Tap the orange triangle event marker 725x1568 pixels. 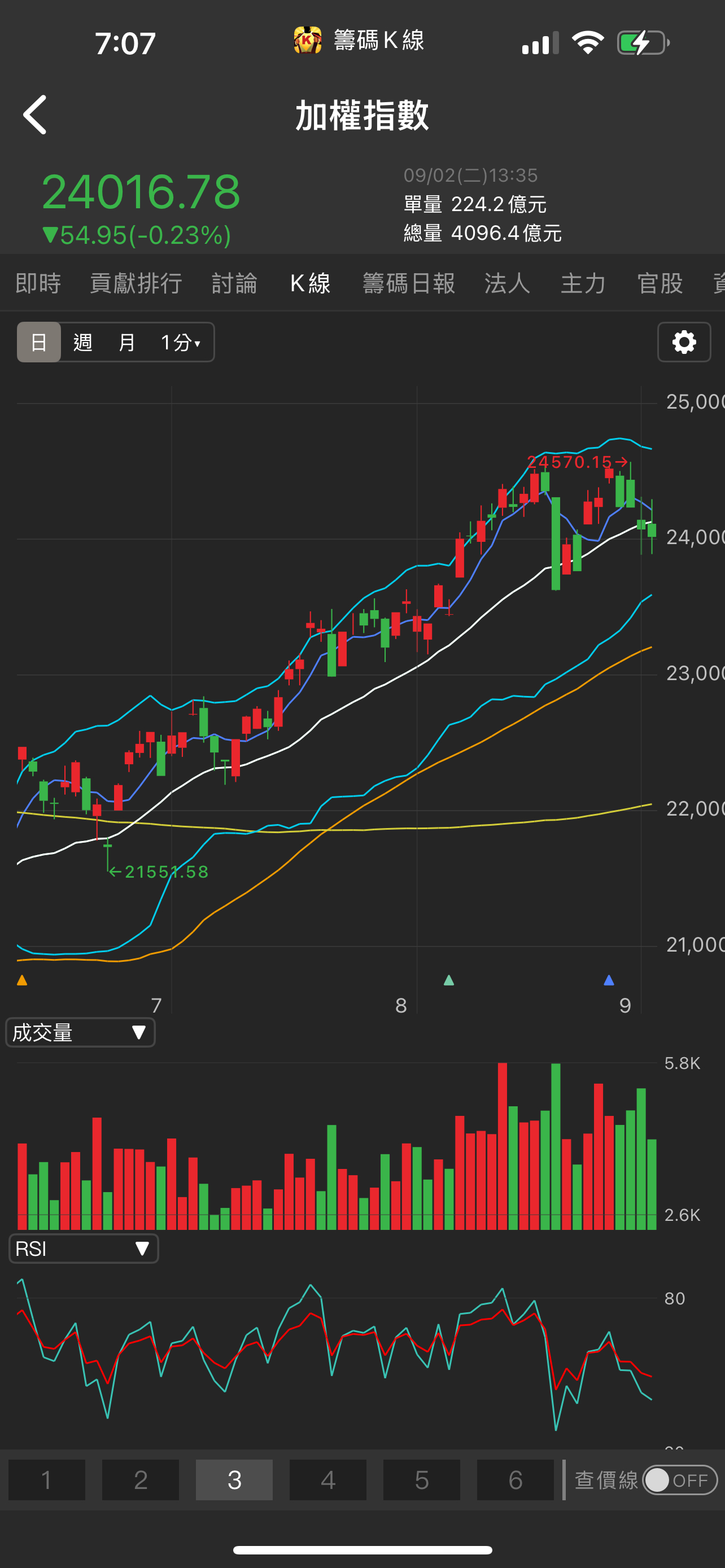pyautogui.click(x=22, y=980)
